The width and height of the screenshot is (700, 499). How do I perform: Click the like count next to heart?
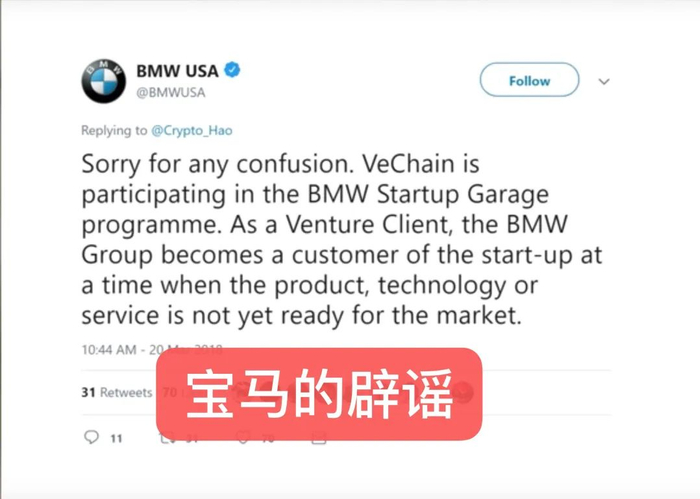click(x=268, y=439)
